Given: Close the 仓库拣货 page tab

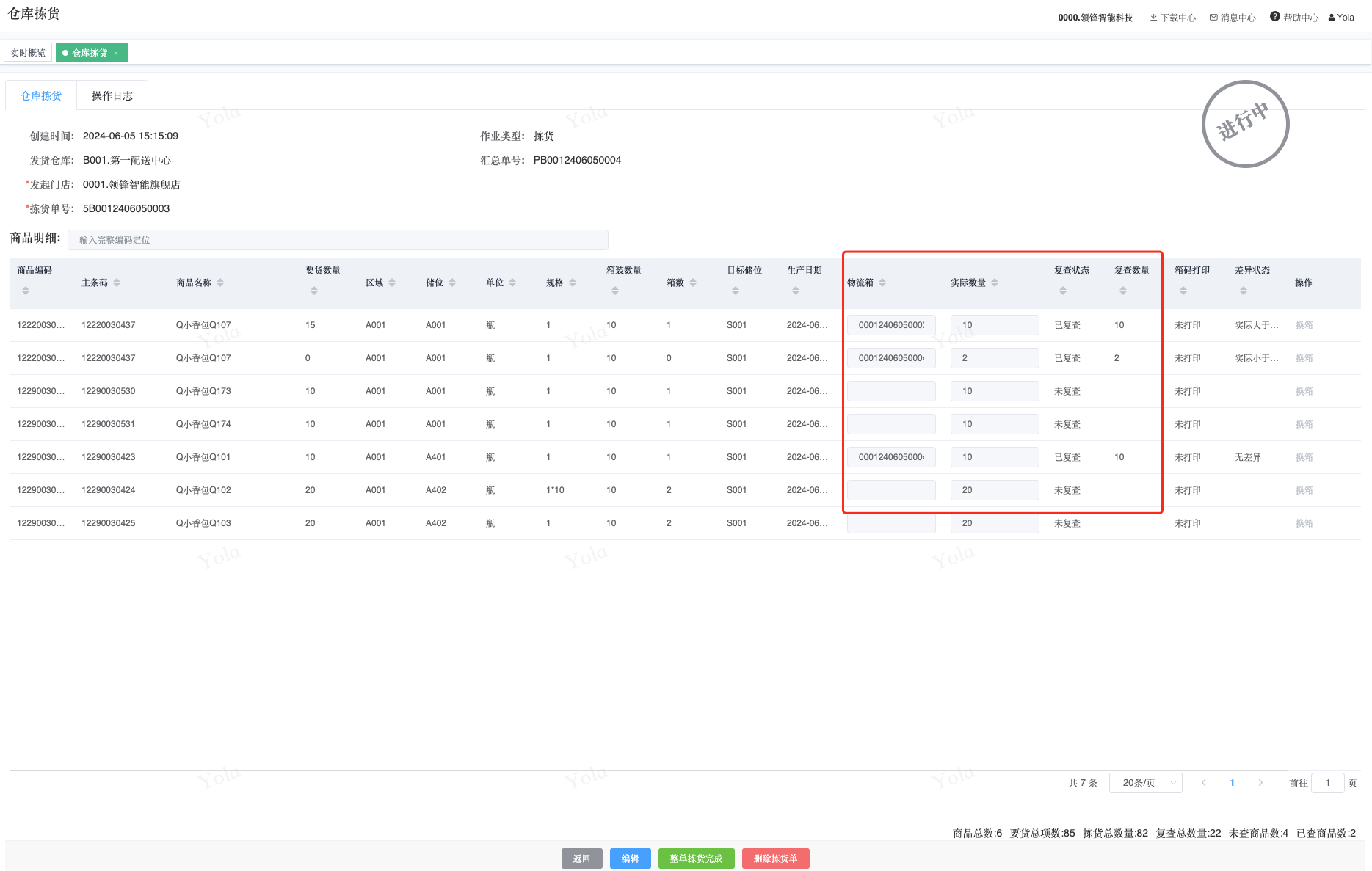Looking at the screenshot, I should pyautogui.click(x=116, y=53).
